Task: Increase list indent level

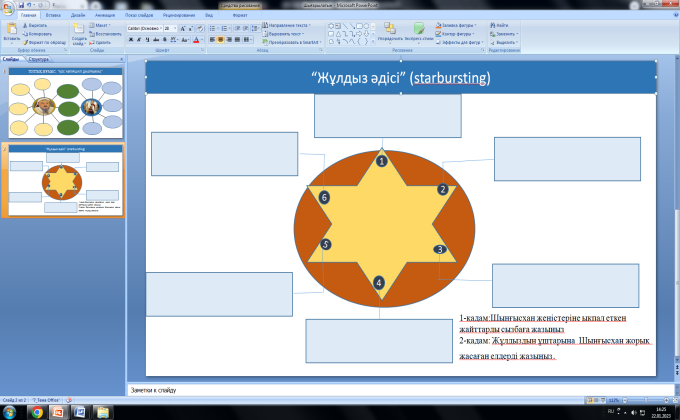Action: point(245,29)
